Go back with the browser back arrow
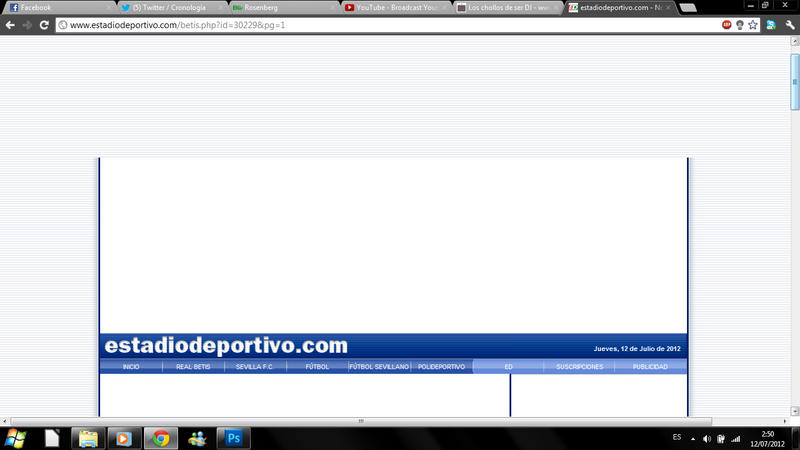The image size is (800, 450). [x=10, y=25]
